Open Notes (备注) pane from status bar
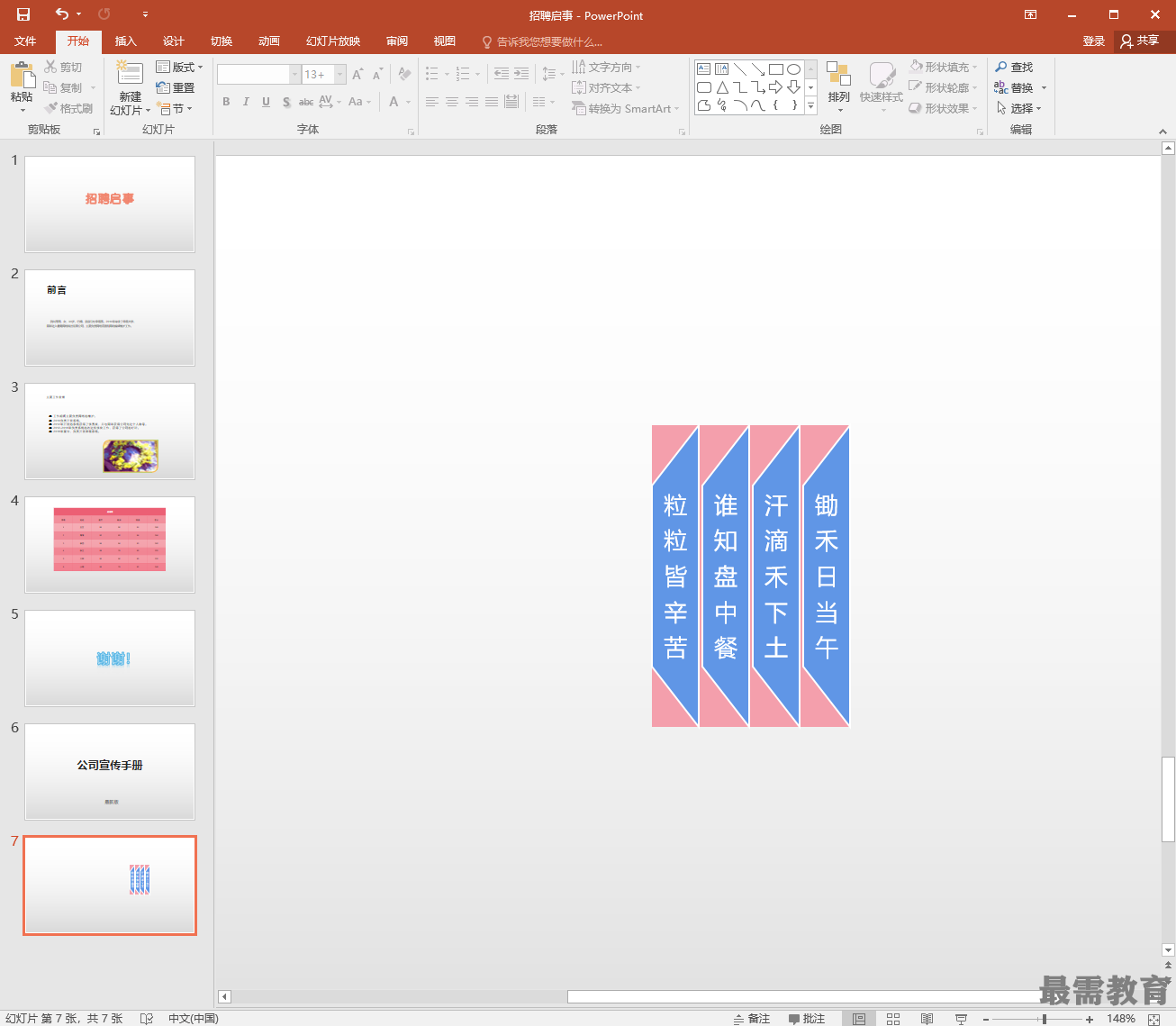 point(752,1019)
